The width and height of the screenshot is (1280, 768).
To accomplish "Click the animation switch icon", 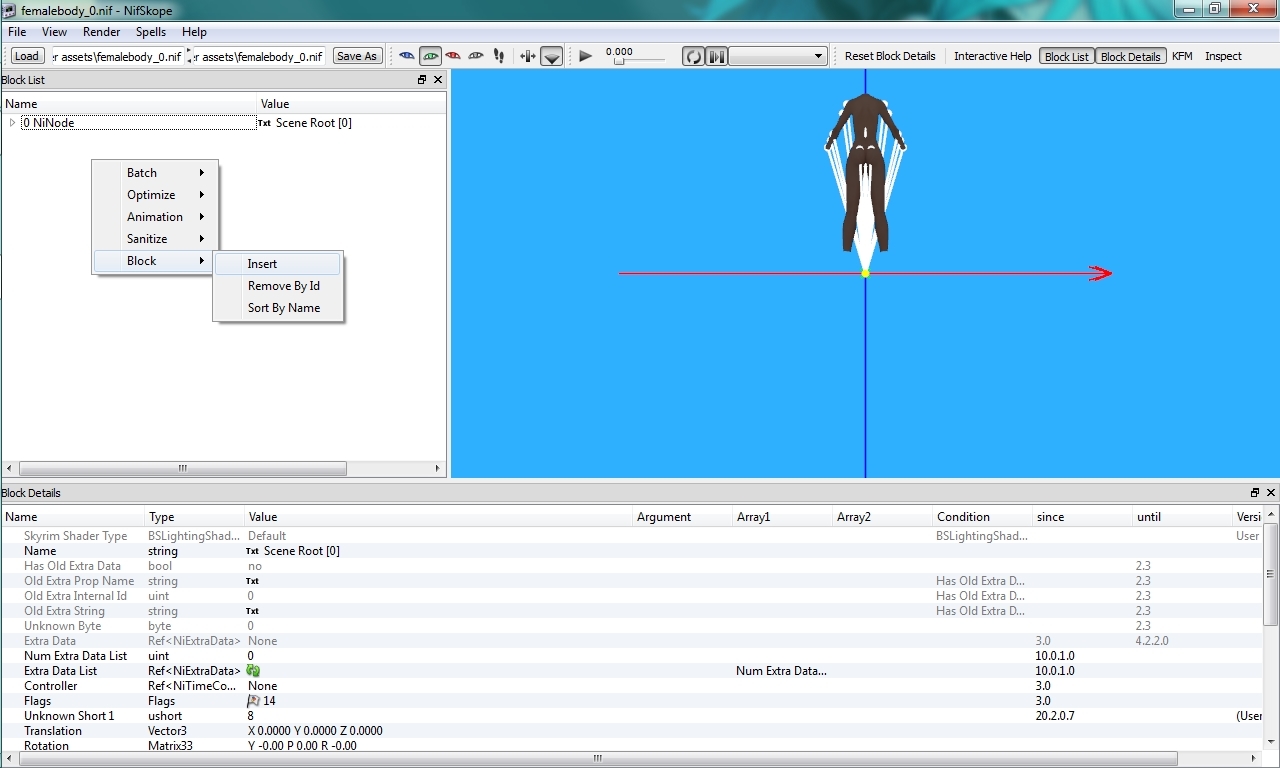I will pos(717,56).
